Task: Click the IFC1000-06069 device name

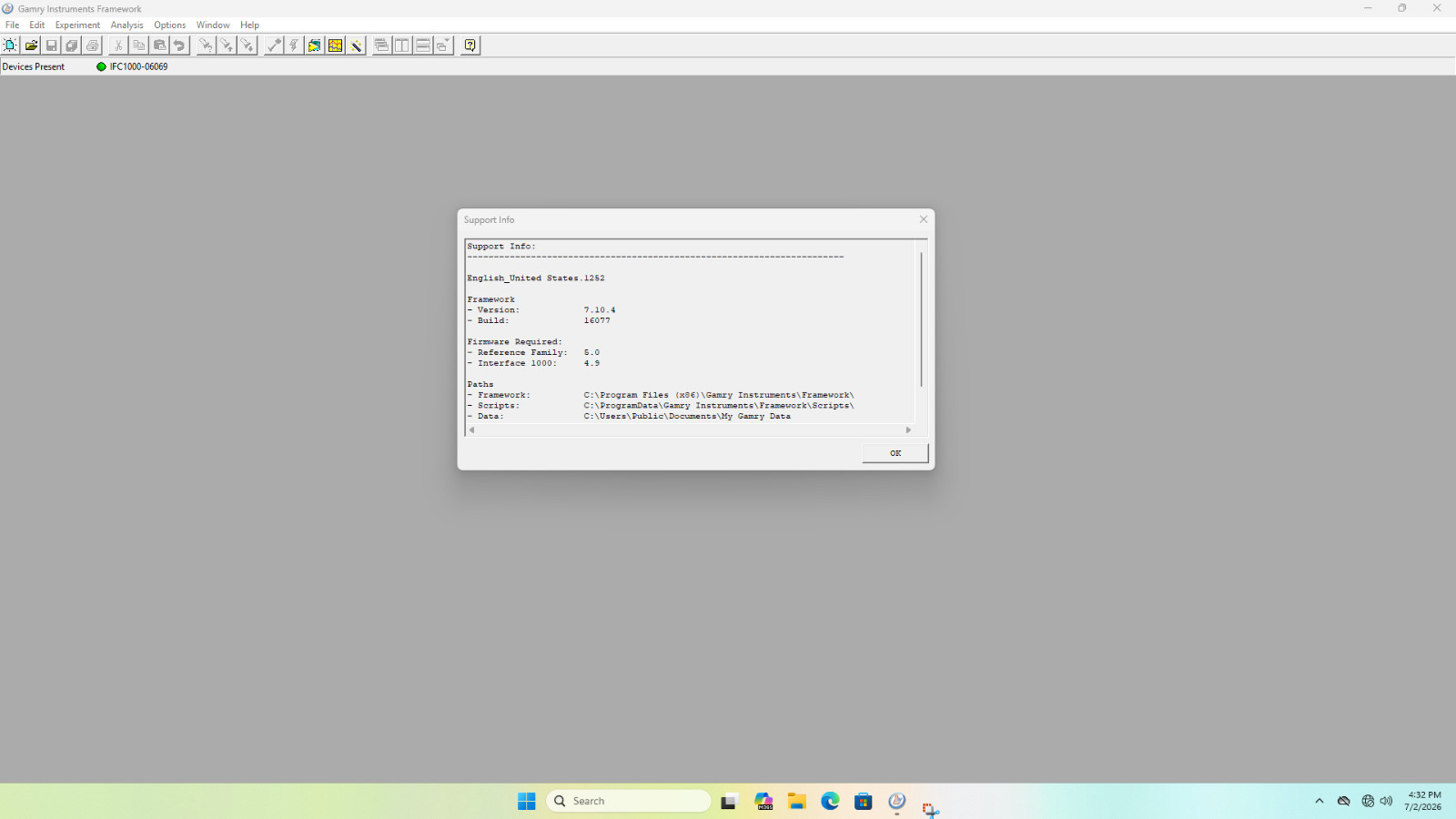Action: [x=139, y=66]
